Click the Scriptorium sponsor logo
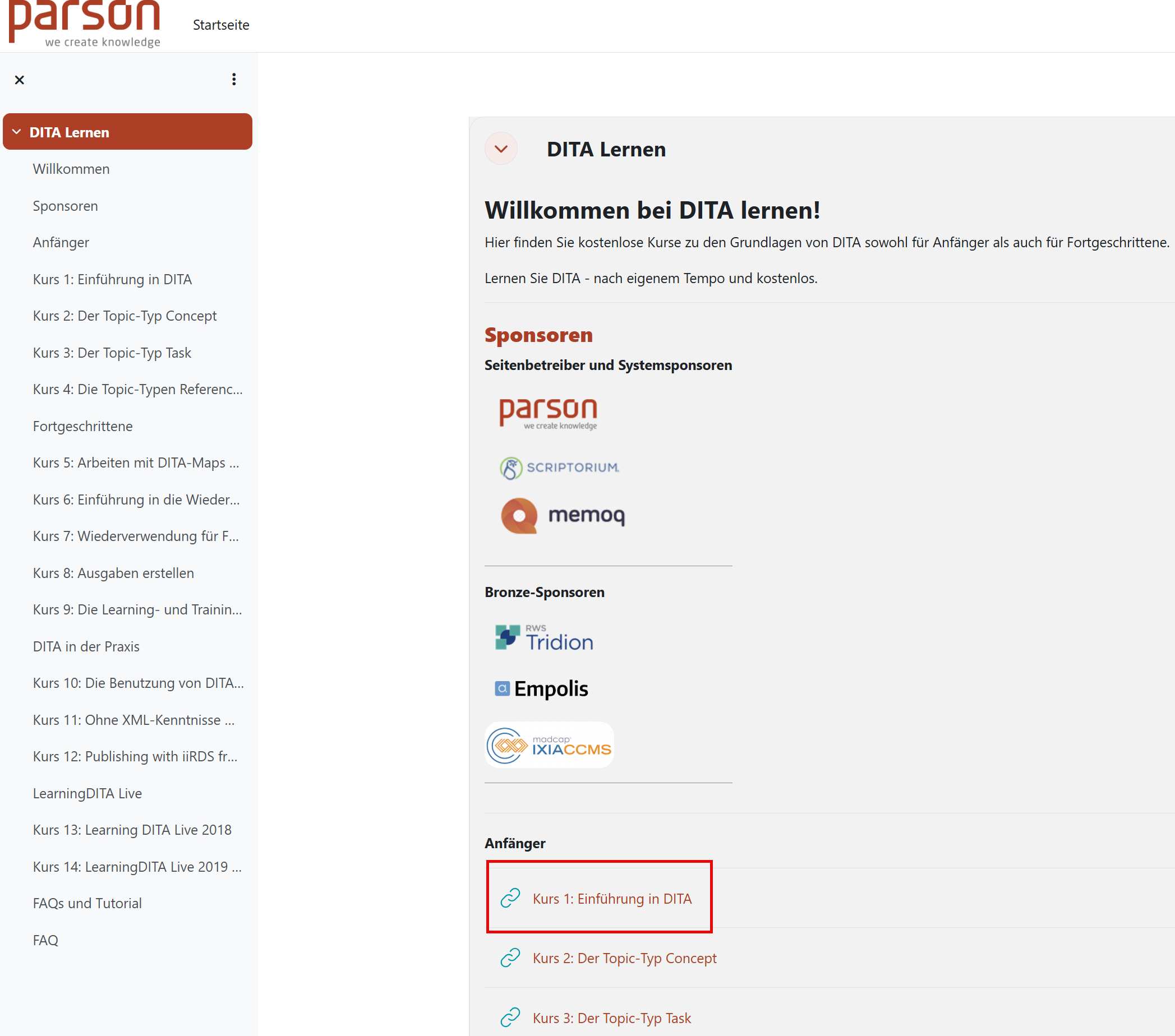1175x1036 pixels. 559,468
